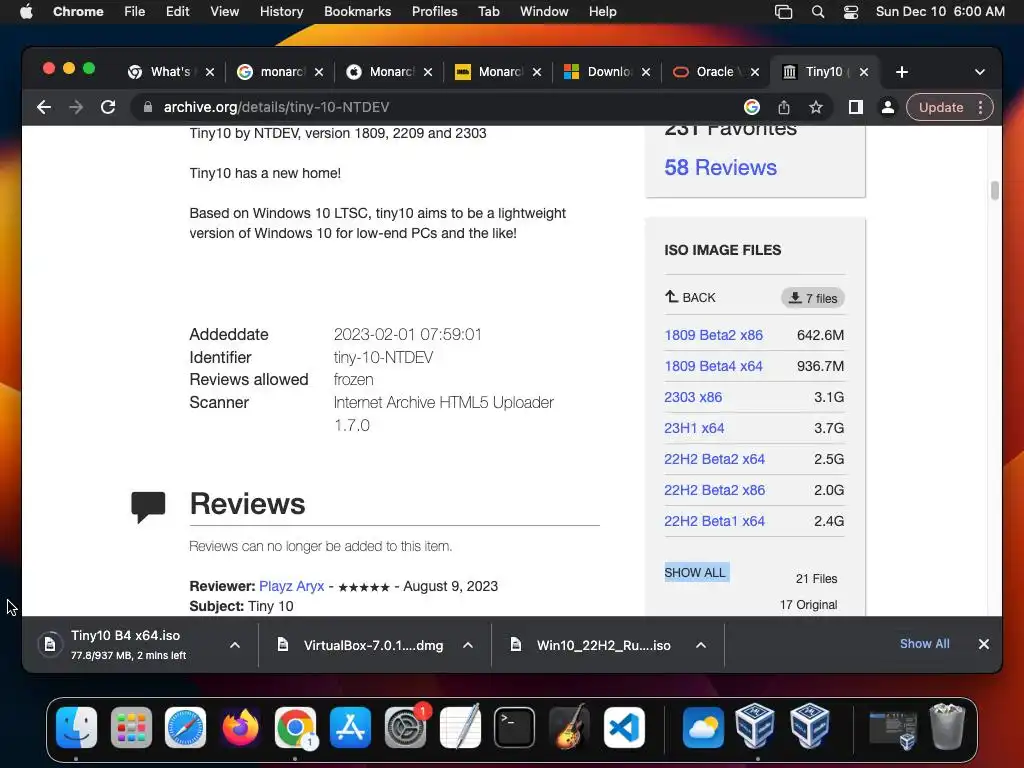Open reviewer Playz Aryx profile
This screenshot has height=768, width=1024.
pyautogui.click(x=291, y=586)
